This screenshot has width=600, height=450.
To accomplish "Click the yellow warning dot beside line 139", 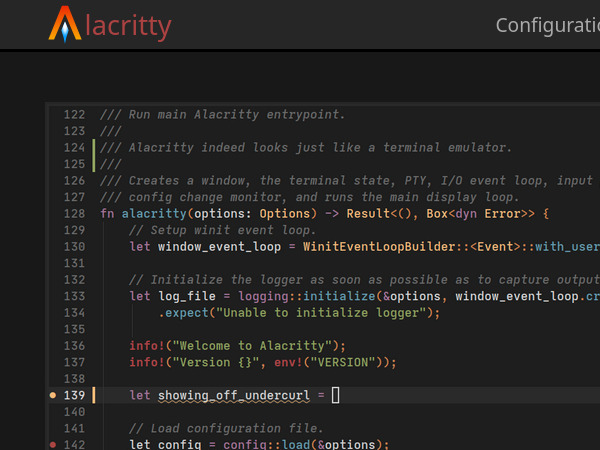I will [x=53, y=396].
